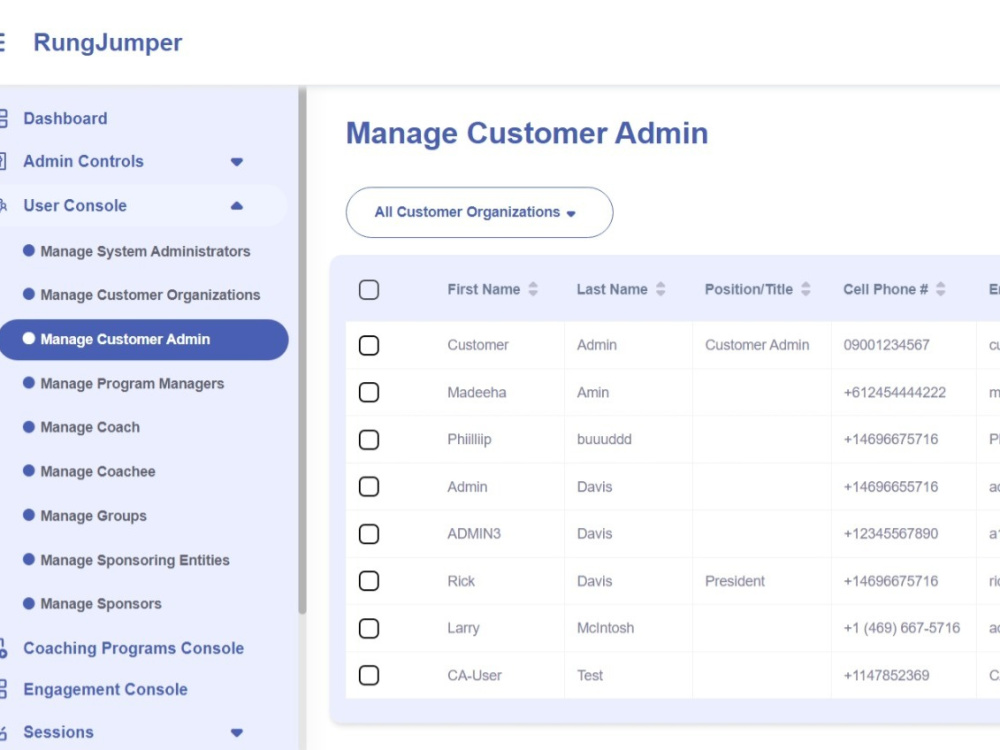Image resolution: width=1000 pixels, height=750 pixels.
Task: Check the Larry McIntosh row checkbox
Action: tap(369, 628)
